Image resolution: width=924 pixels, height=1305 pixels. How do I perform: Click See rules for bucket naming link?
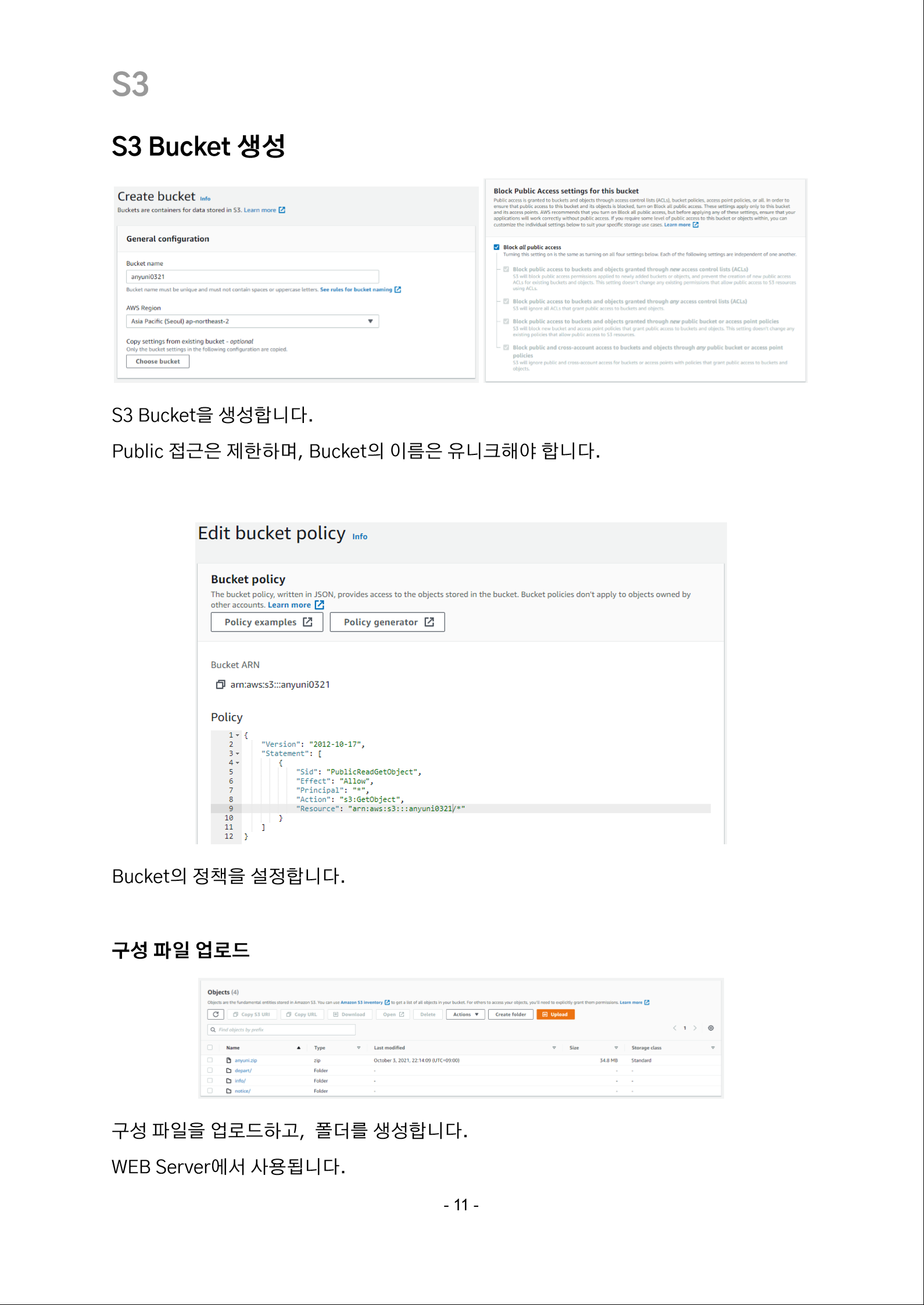coord(356,289)
